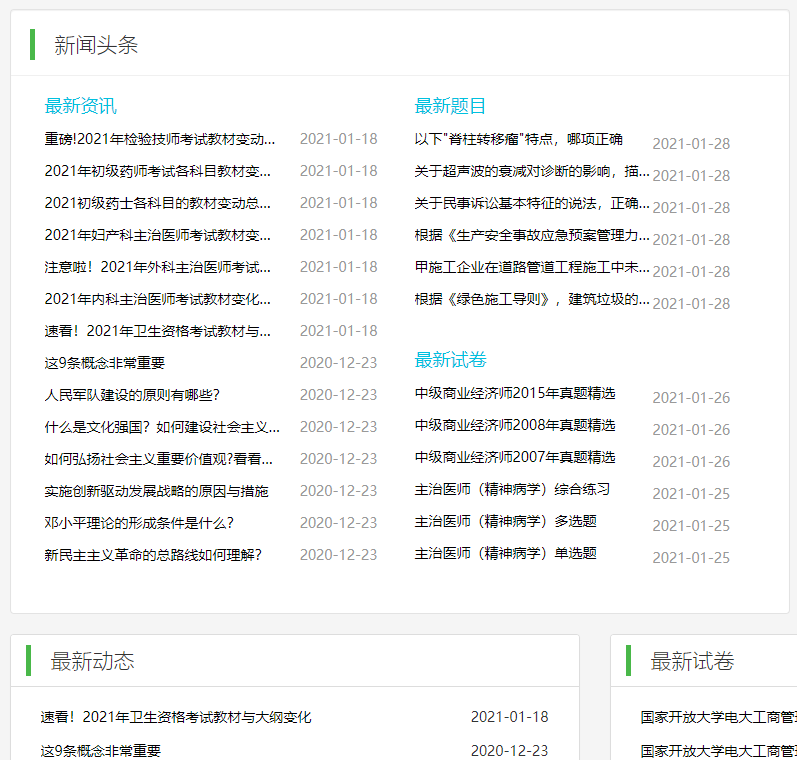Open article 注意啦！2021年外科主治医师考试
797x760 pixels.
tap(158, 267)
